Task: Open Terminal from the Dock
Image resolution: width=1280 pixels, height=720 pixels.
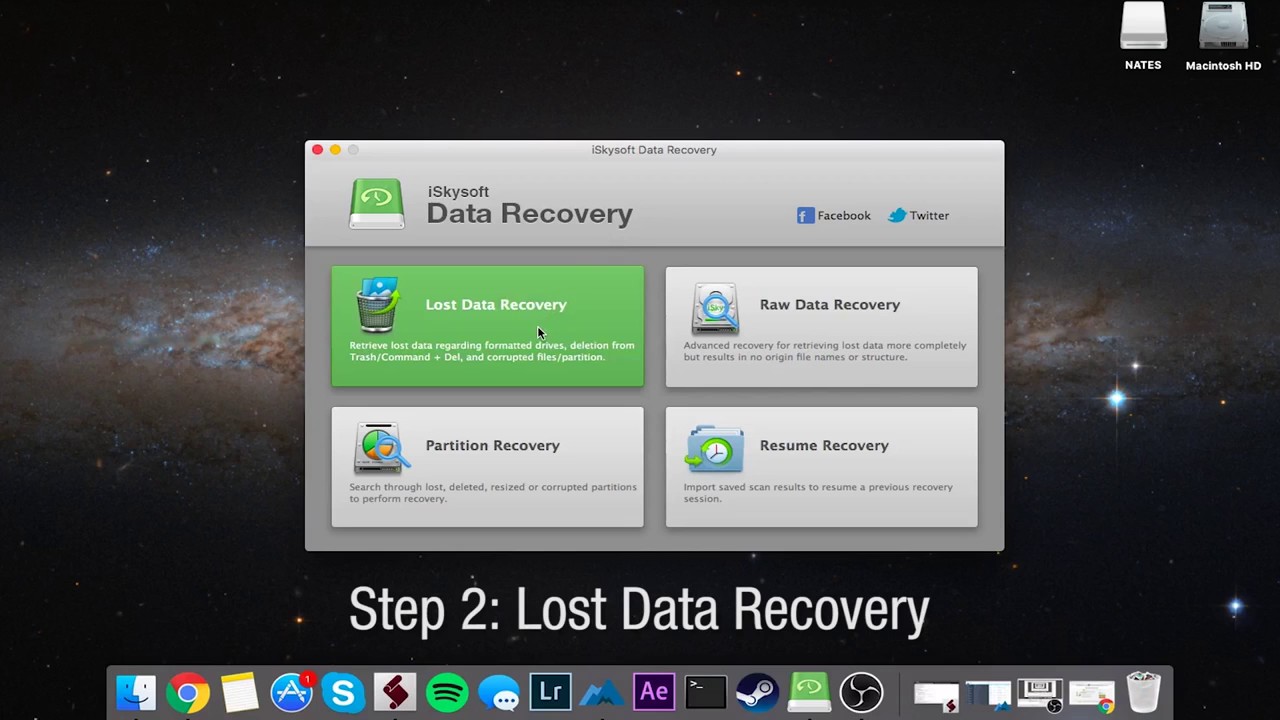Action: tap(706, 693)
